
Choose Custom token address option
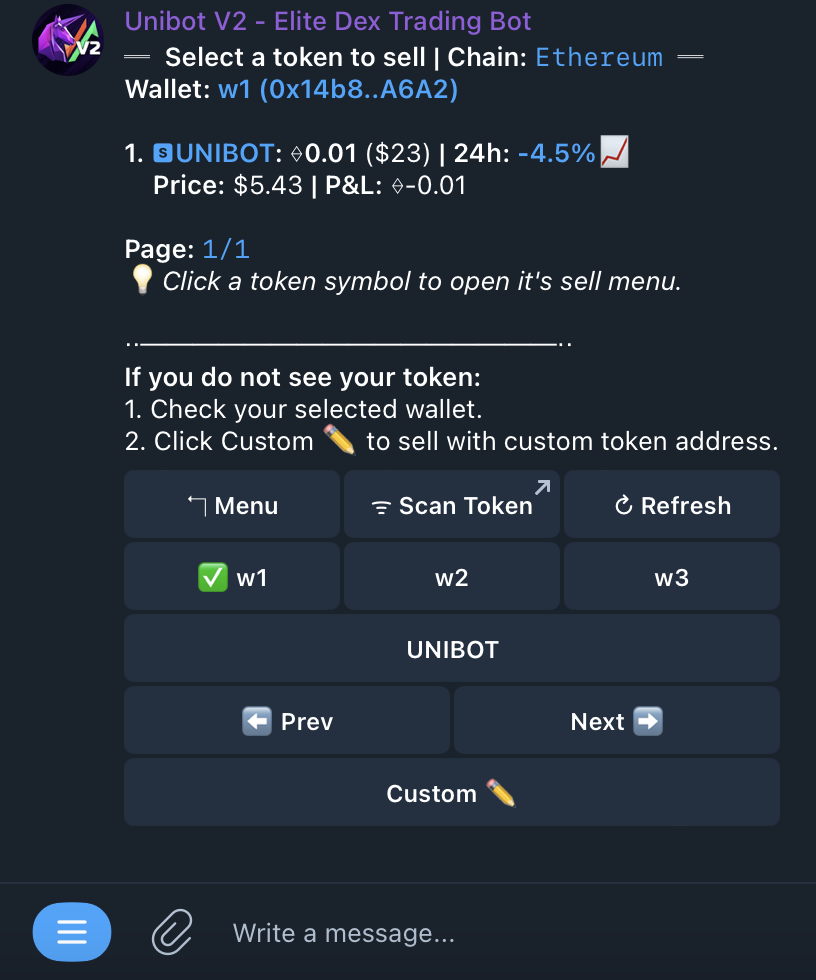[452, 792]
